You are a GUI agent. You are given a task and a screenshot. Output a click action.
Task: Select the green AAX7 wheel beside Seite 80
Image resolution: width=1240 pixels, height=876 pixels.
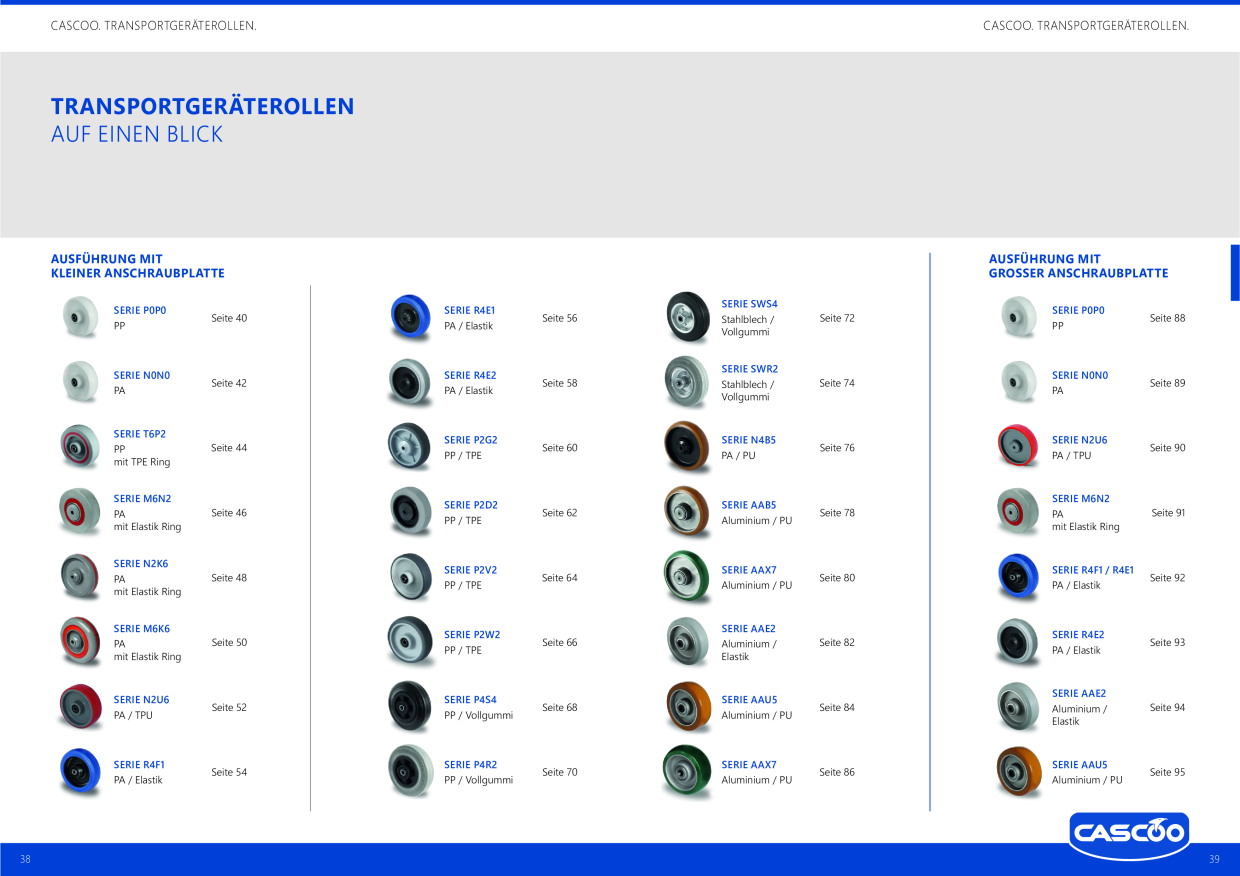pos(688,577)
